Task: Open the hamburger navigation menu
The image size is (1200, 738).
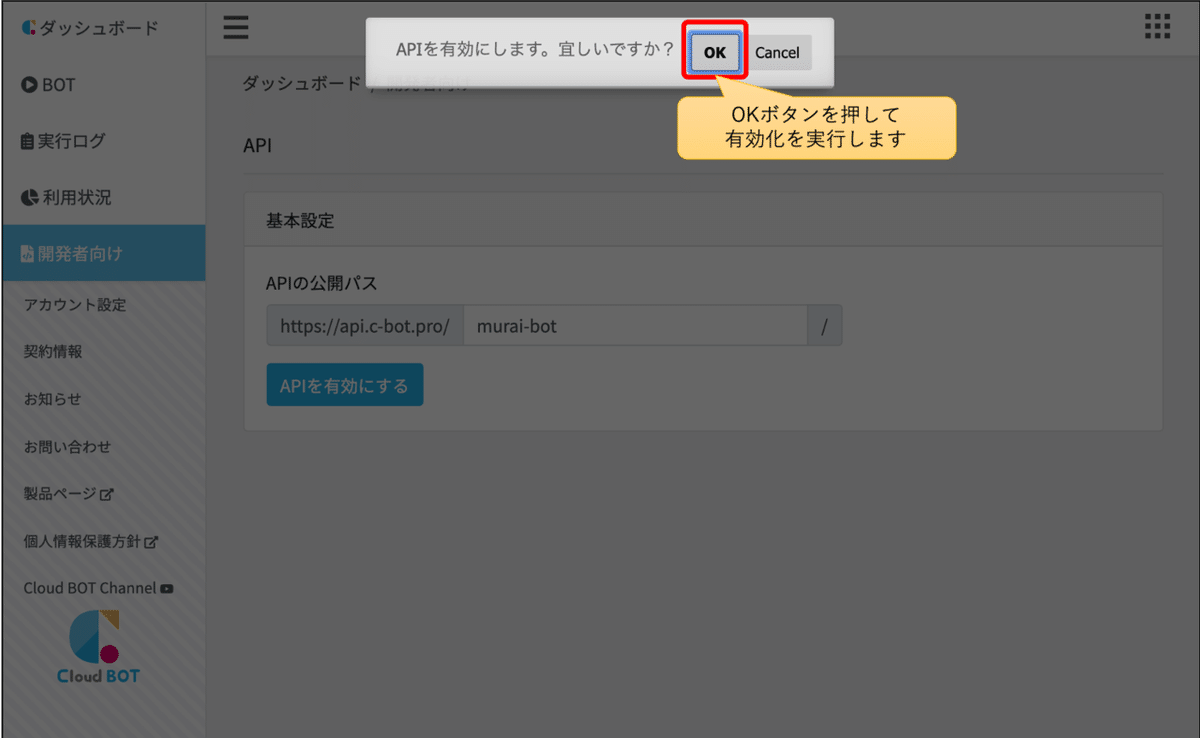Action: click(x=236, y=28)
